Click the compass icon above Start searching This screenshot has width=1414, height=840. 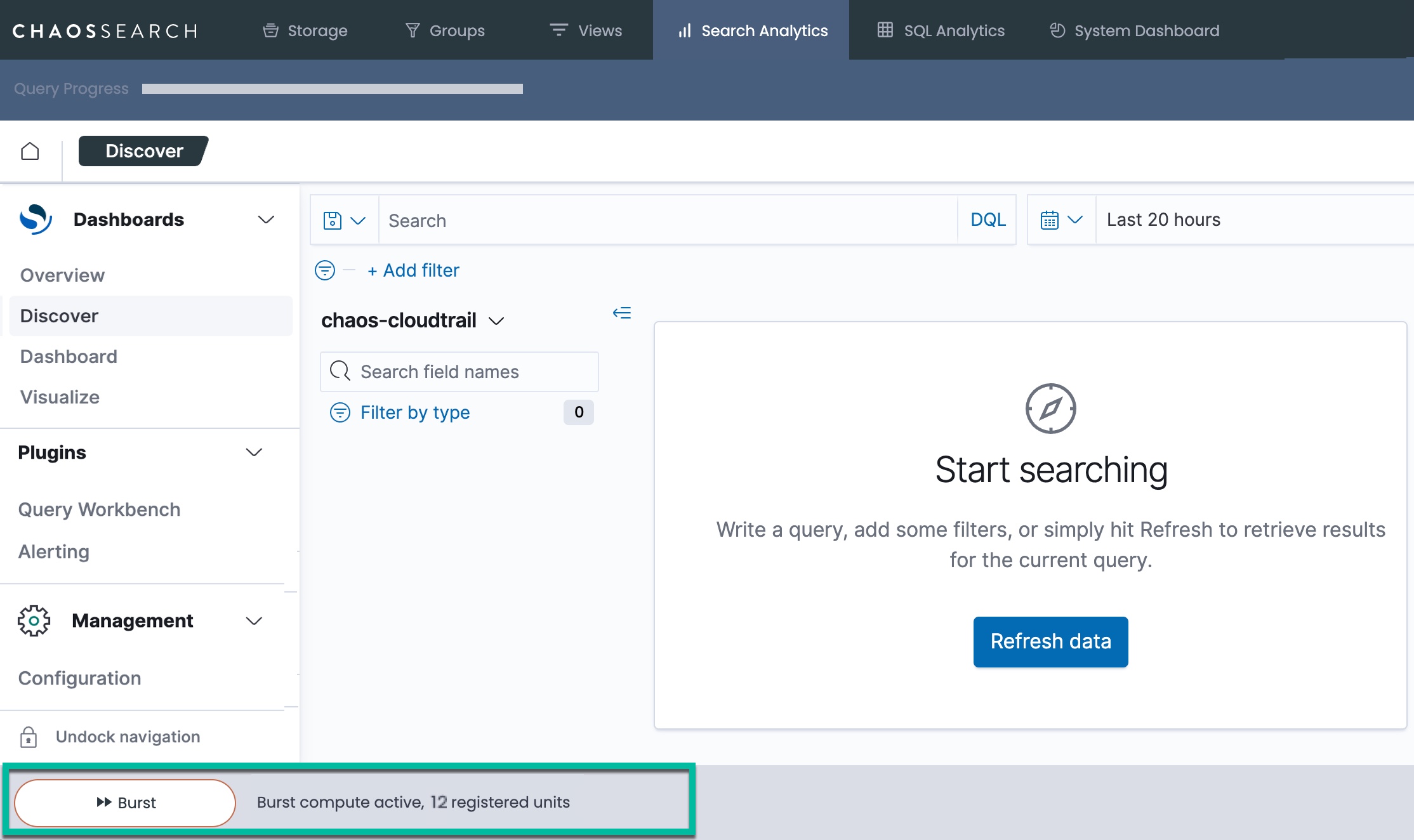pos(1050,409)
